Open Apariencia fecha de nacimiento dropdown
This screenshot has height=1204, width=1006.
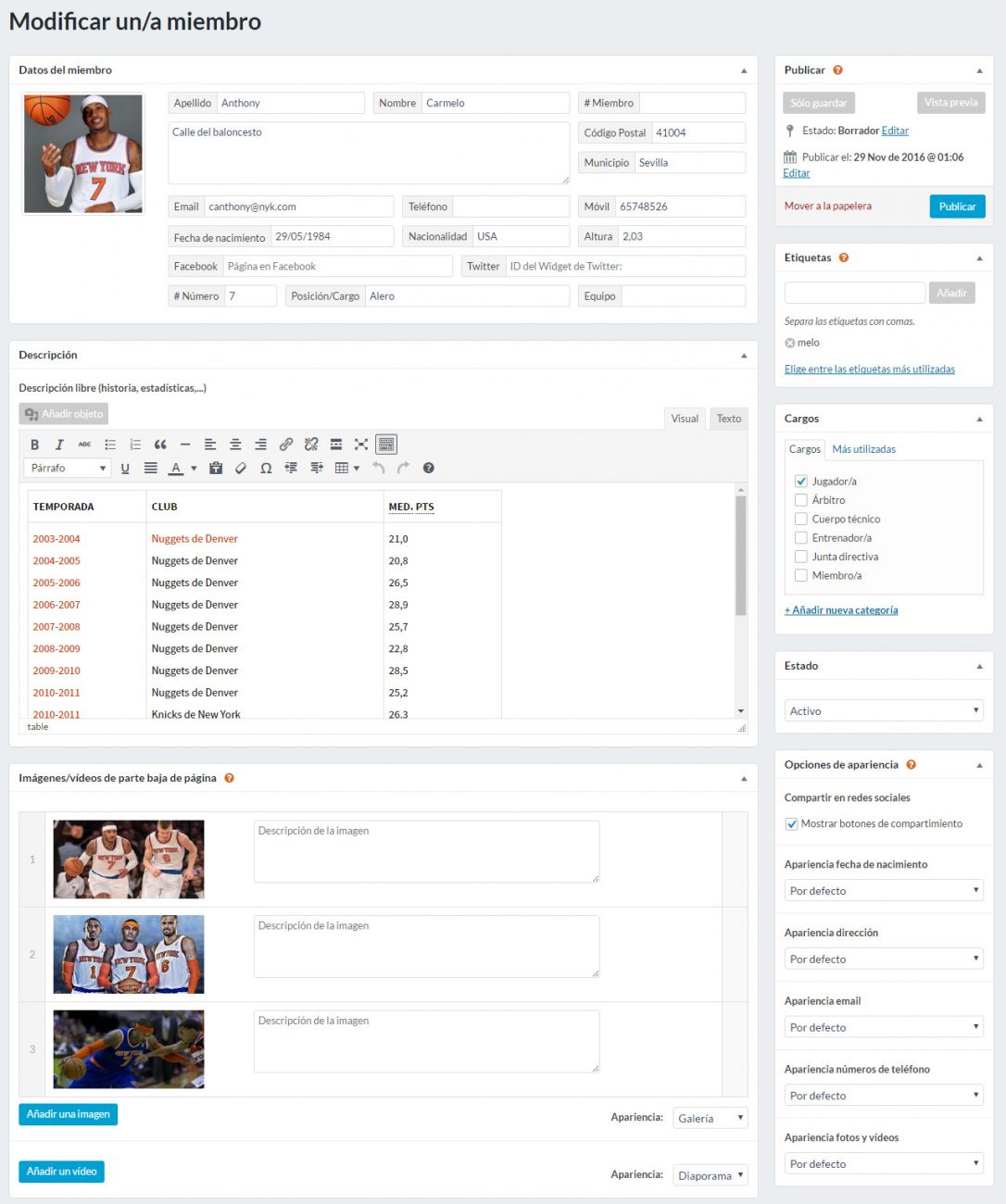pyautogui.click(x=884, y=890)
